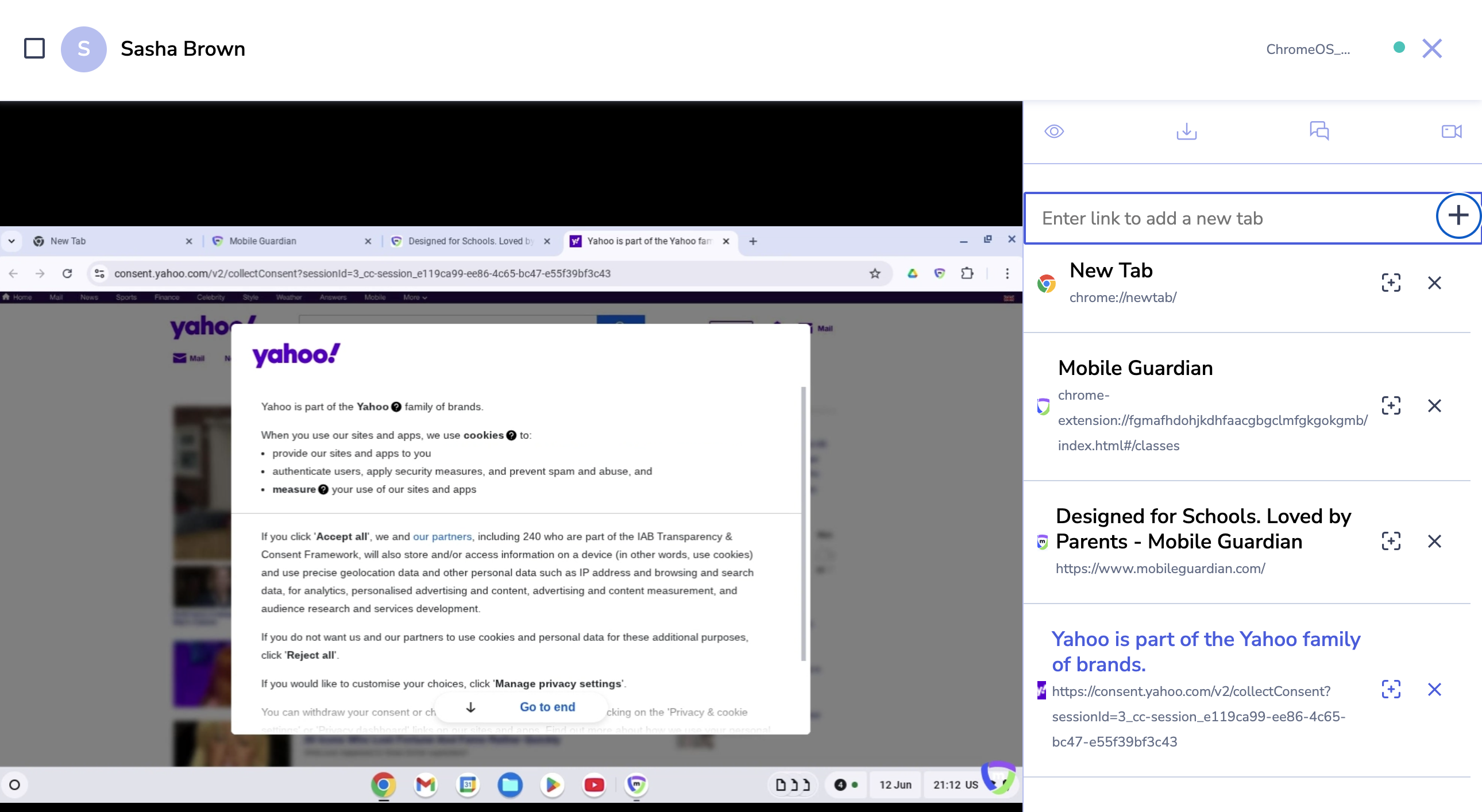The height and width of the screenshot is (812, 1482).
Task: Open the browser tab search chevron
Action: tap(12, 241)
